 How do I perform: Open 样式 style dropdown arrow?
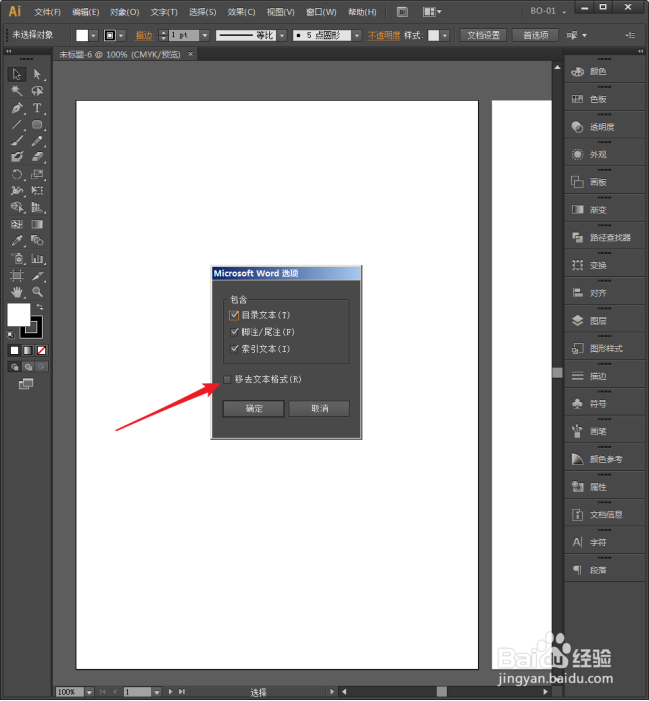click(445, 35)
